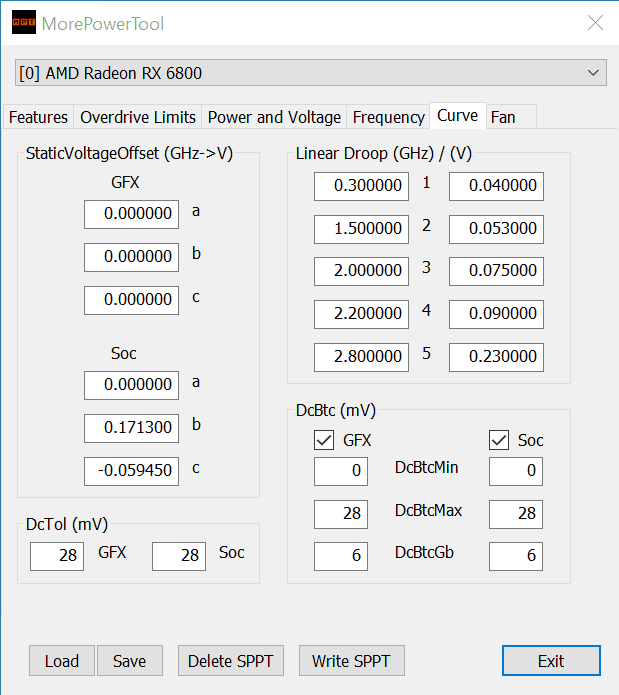Click the DcBtcMax label text

pos(428,511)
